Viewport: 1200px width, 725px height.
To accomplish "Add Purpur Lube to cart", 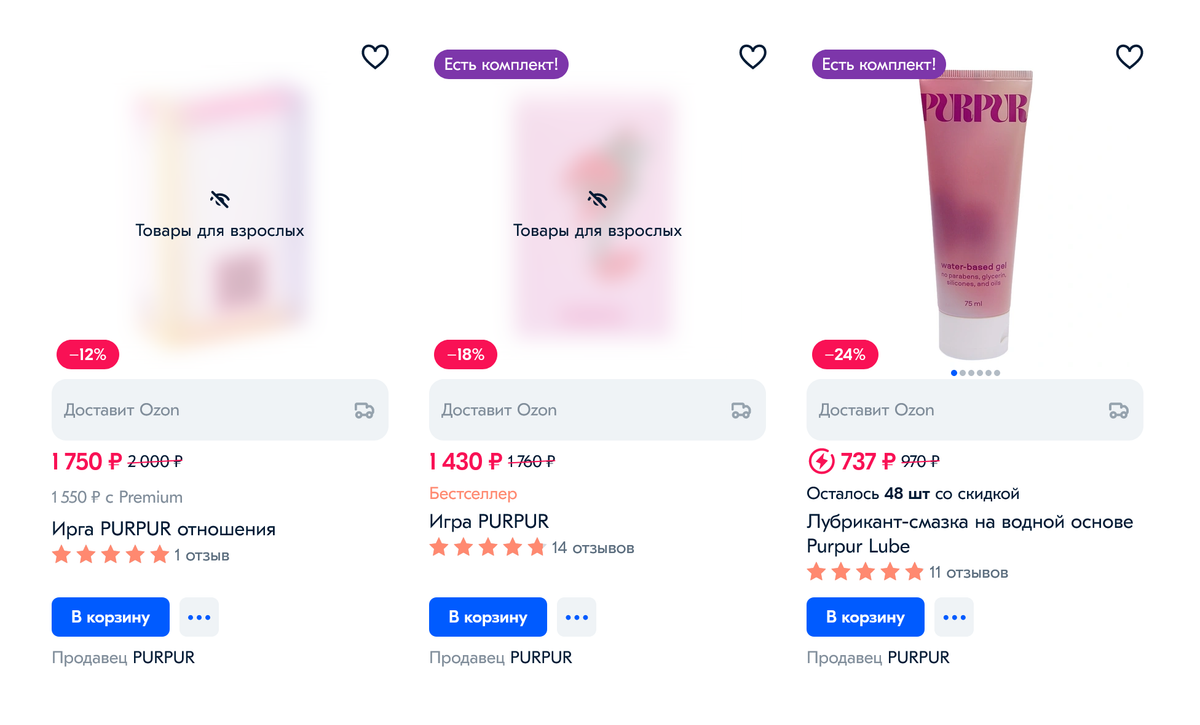I will tap(865, 617).
